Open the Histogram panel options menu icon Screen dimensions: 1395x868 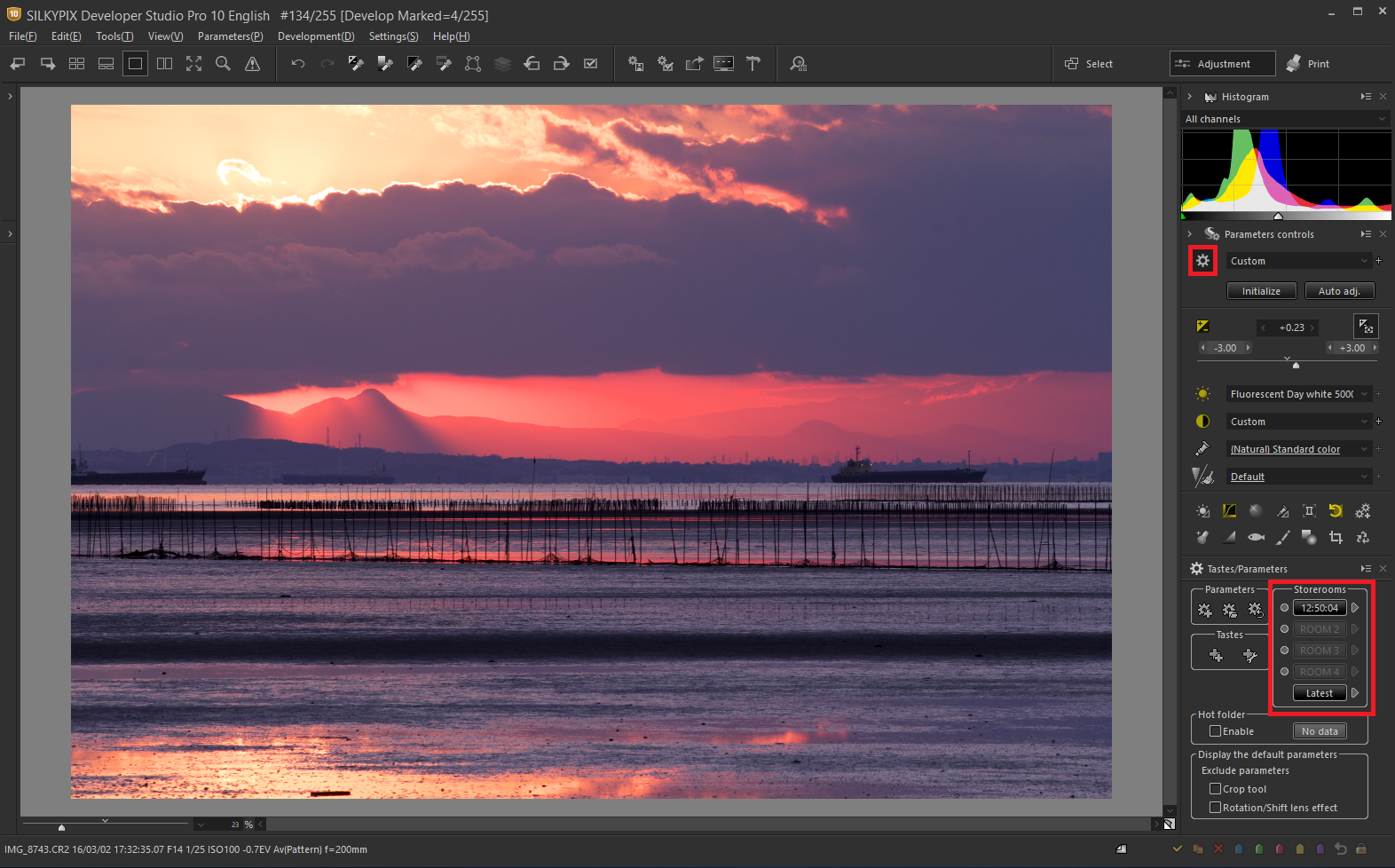click(x=1366, y=97)
